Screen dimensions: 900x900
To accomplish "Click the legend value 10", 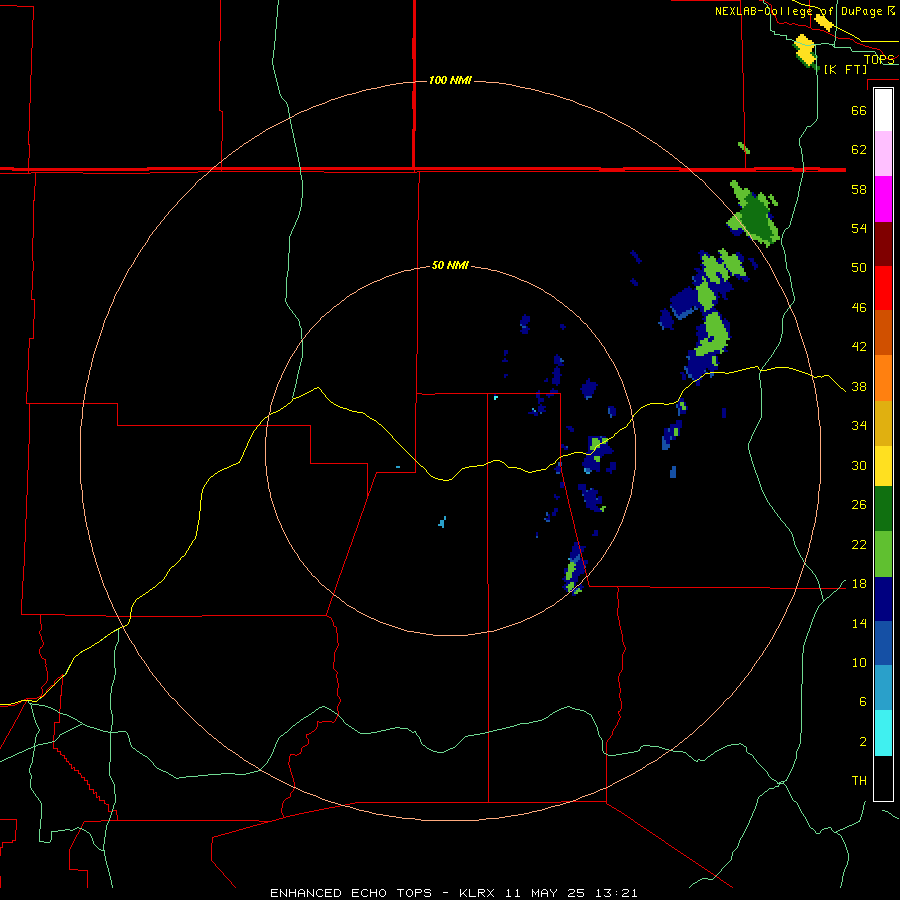I will [x=859, y=663].
